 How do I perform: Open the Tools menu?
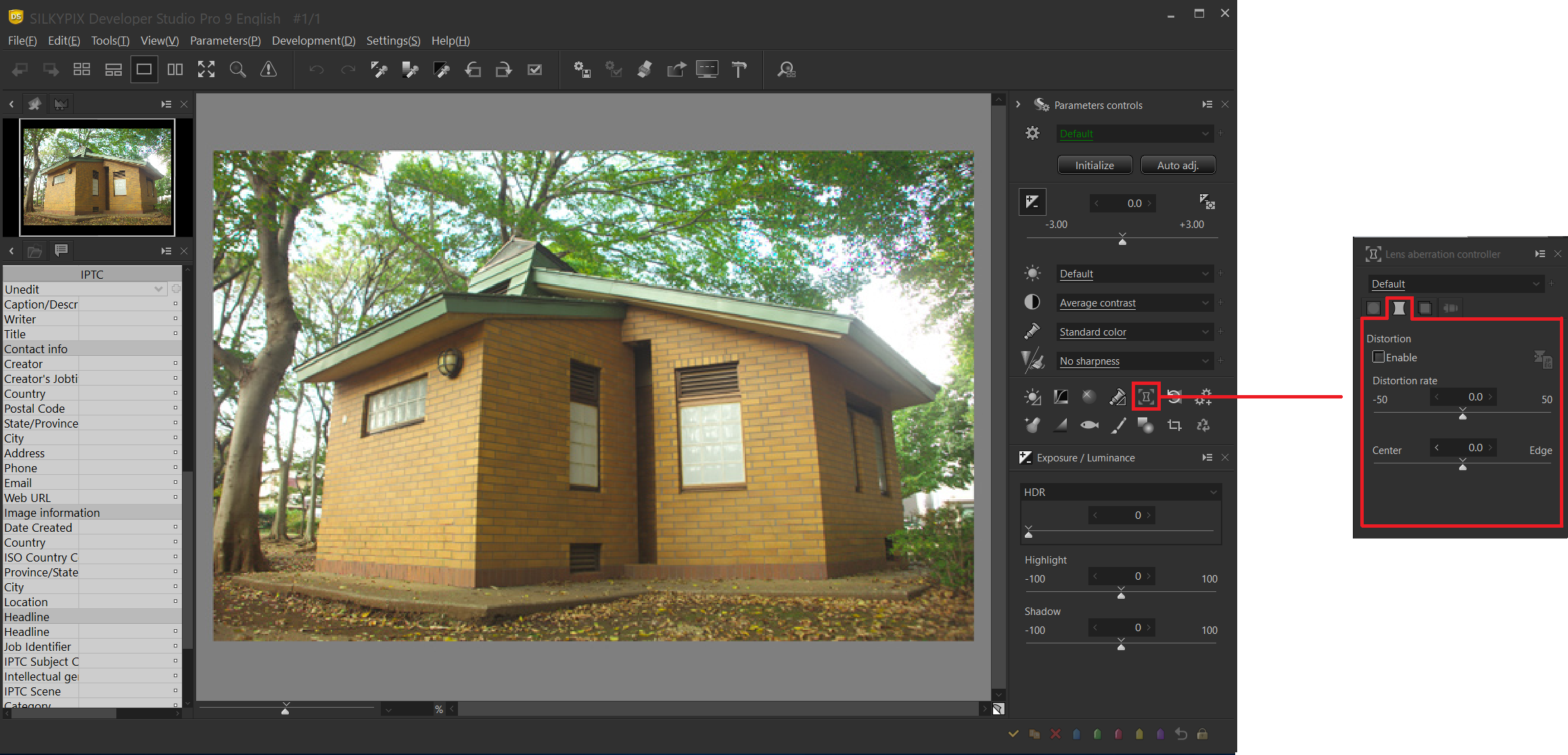(x=110, y=41)
